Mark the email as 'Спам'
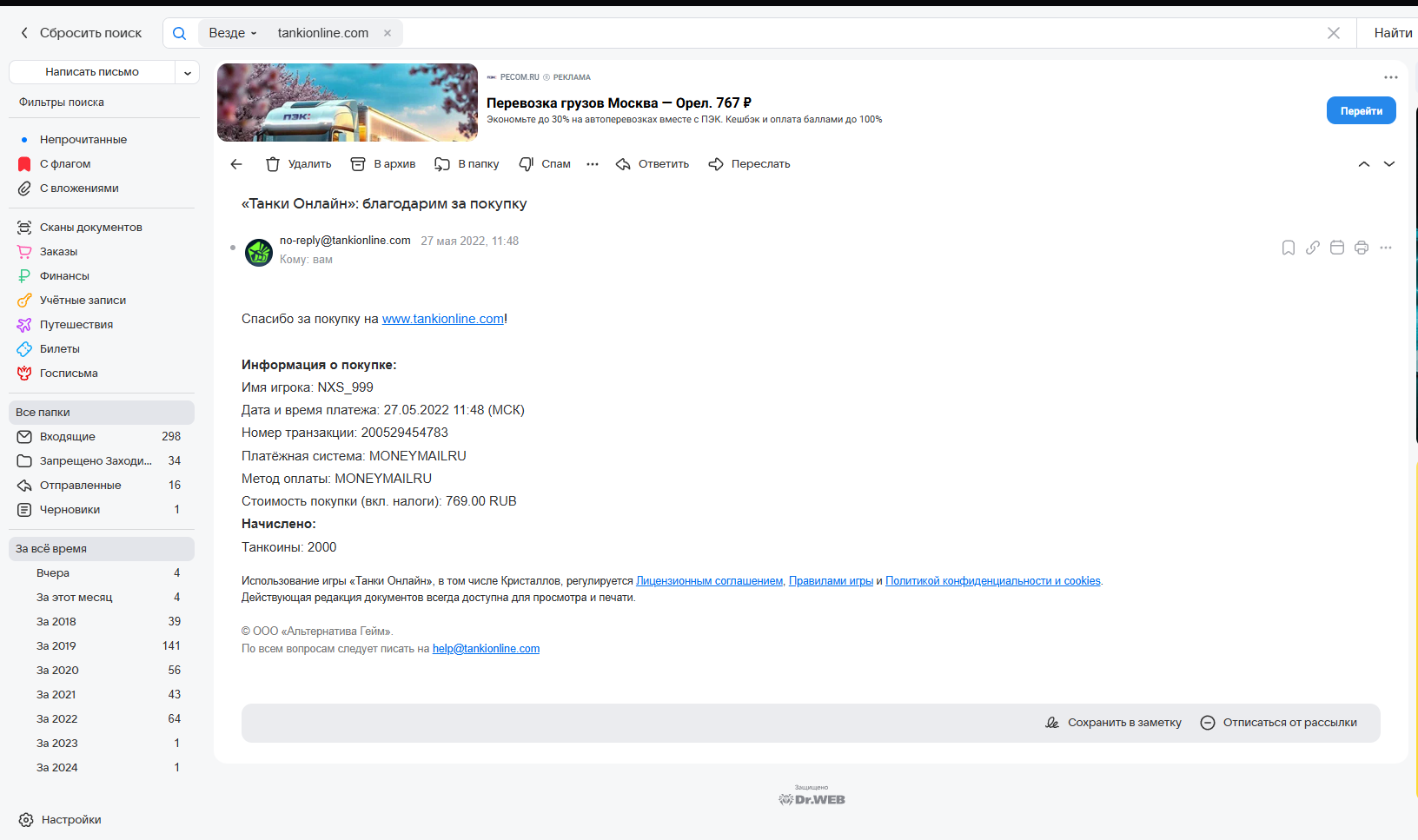The width and height of the screenshot is (1418, 840). (x=545, y=164)
